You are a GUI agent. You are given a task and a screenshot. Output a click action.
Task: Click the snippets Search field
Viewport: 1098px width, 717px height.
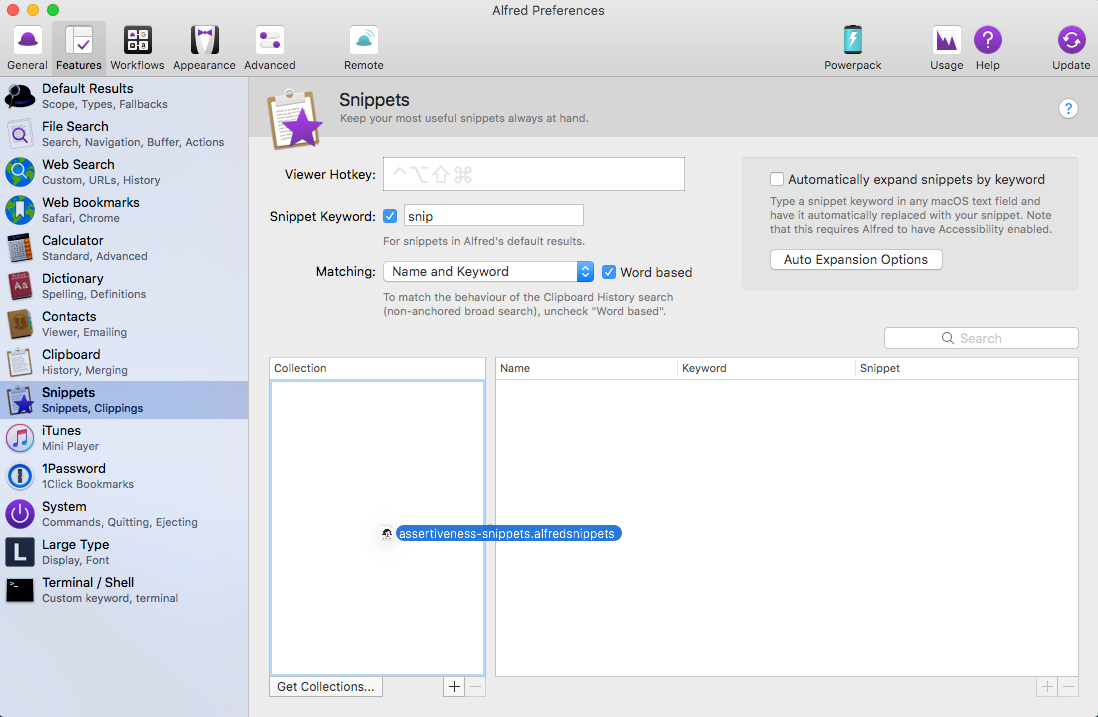[x=980, y=338]
